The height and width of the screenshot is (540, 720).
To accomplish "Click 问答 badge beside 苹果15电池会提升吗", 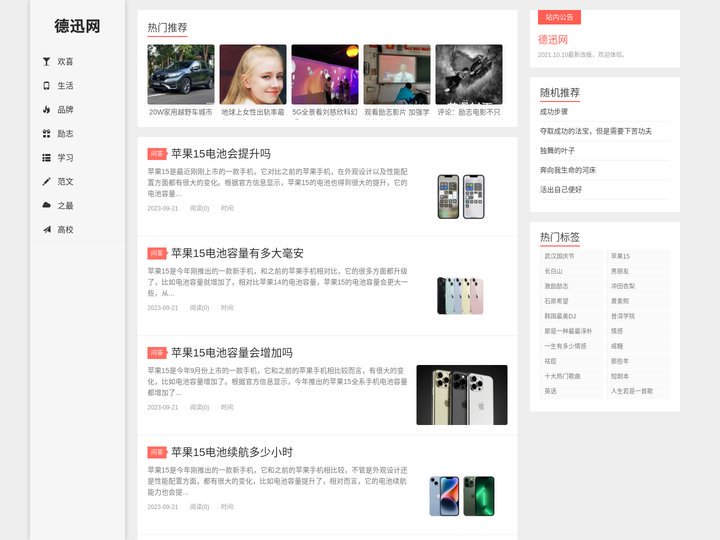I will 157,154.
